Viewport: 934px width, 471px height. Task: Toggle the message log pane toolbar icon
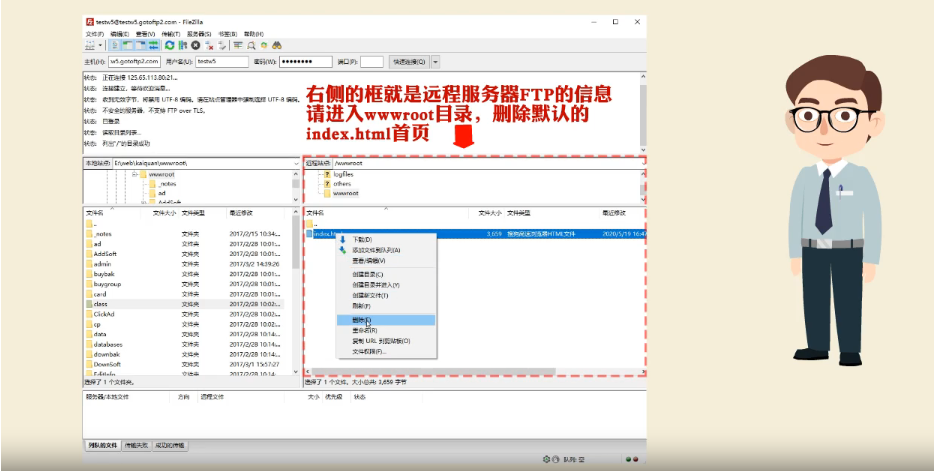pos(116,45)
